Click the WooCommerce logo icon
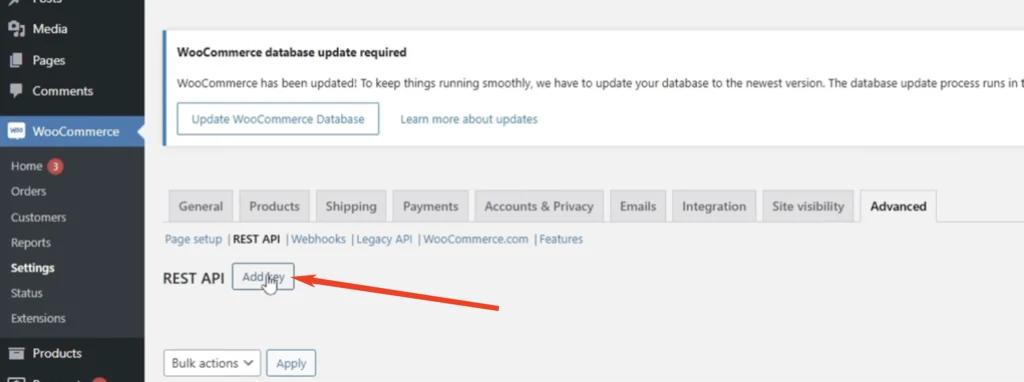 (16, 131)
